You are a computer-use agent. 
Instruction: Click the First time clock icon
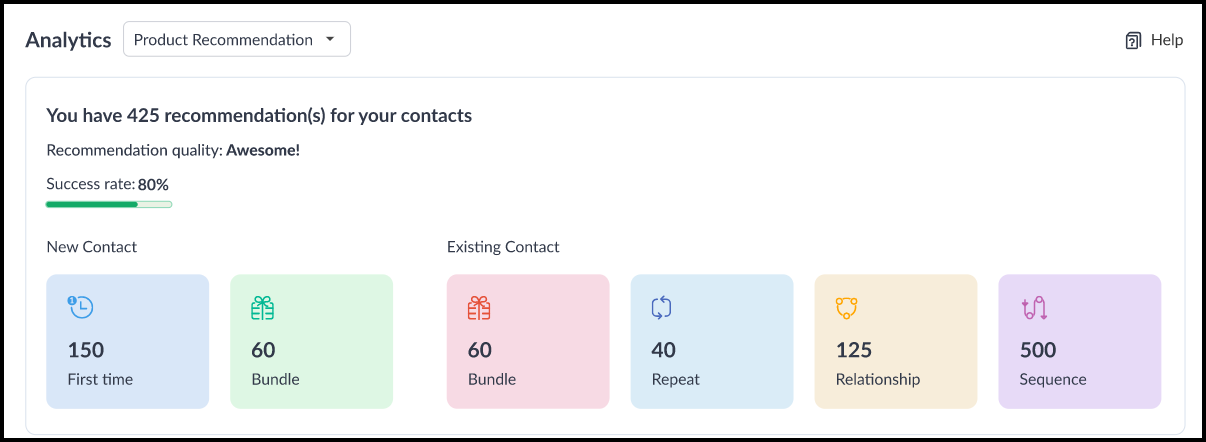pyautogui.click(x=80, y=308)
